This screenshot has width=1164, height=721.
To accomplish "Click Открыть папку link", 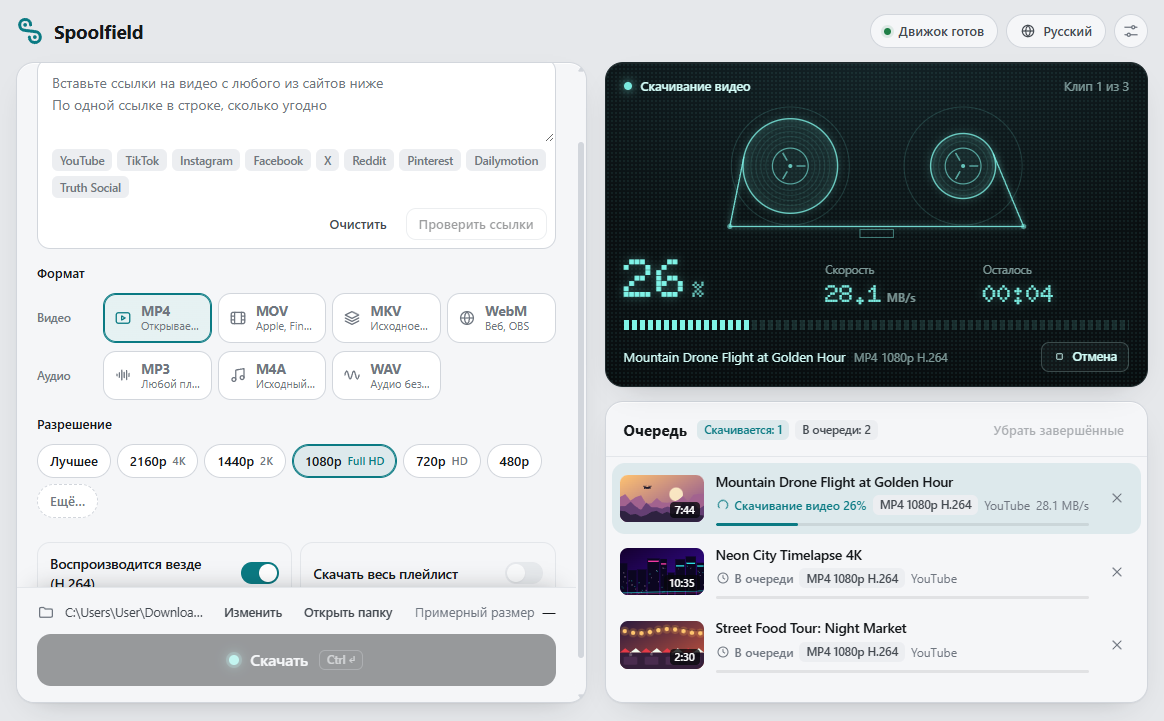I will coord(347,613).
